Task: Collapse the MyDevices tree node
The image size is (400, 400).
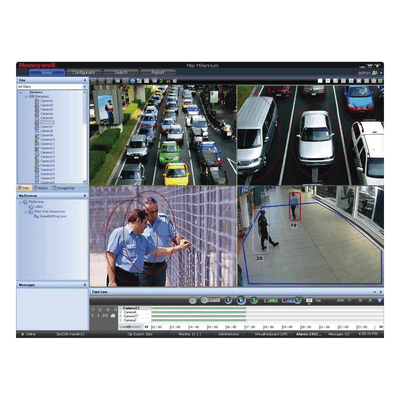Action: (x=21, y=202)
